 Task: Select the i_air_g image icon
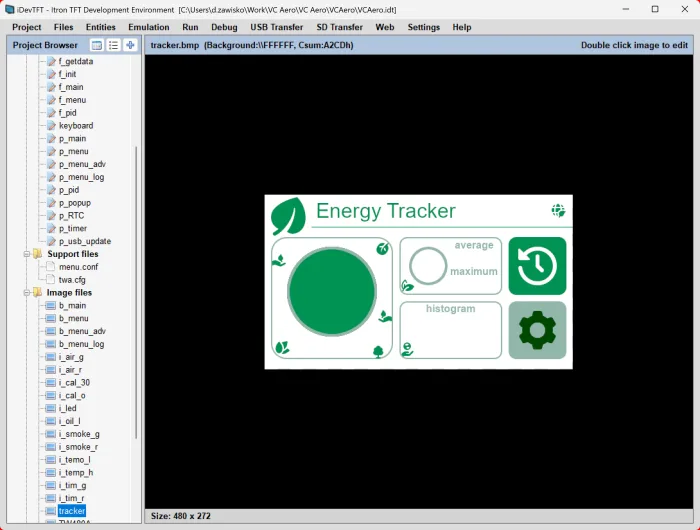coord(51,357)
